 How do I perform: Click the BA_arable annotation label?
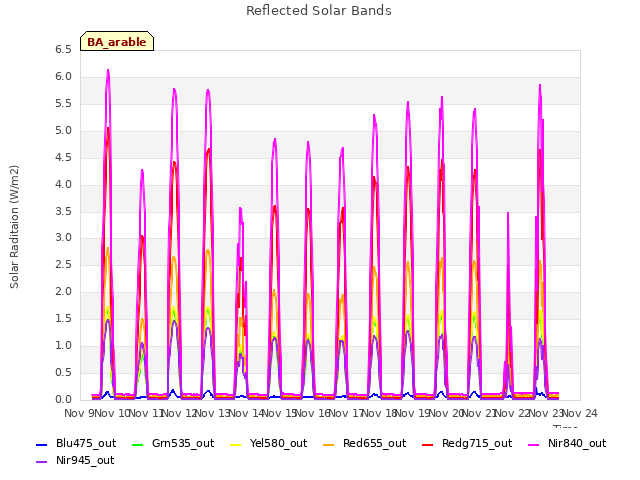pyautogui.click(x=117, y=42)
